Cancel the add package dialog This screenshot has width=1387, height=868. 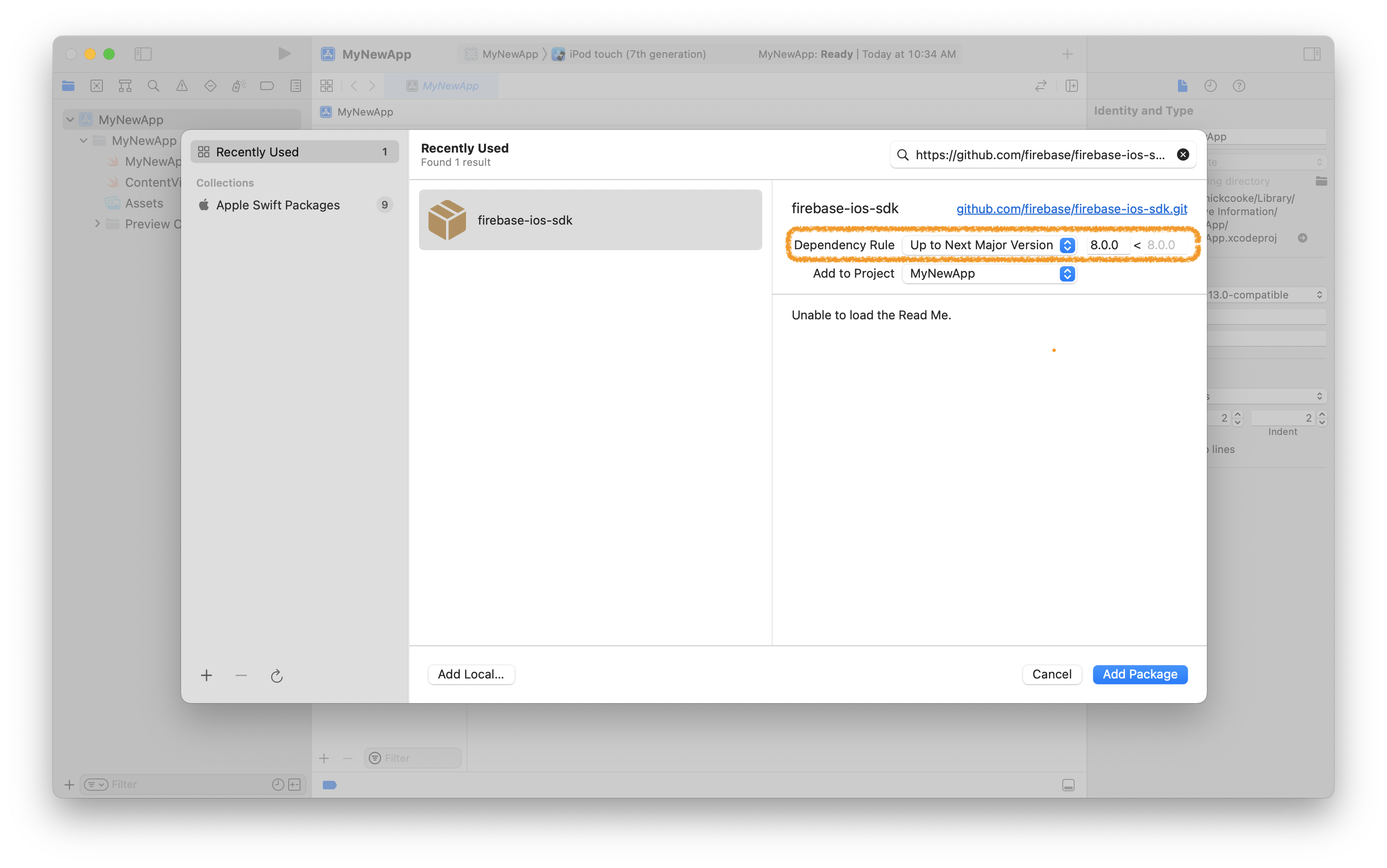coord(1051,674)
